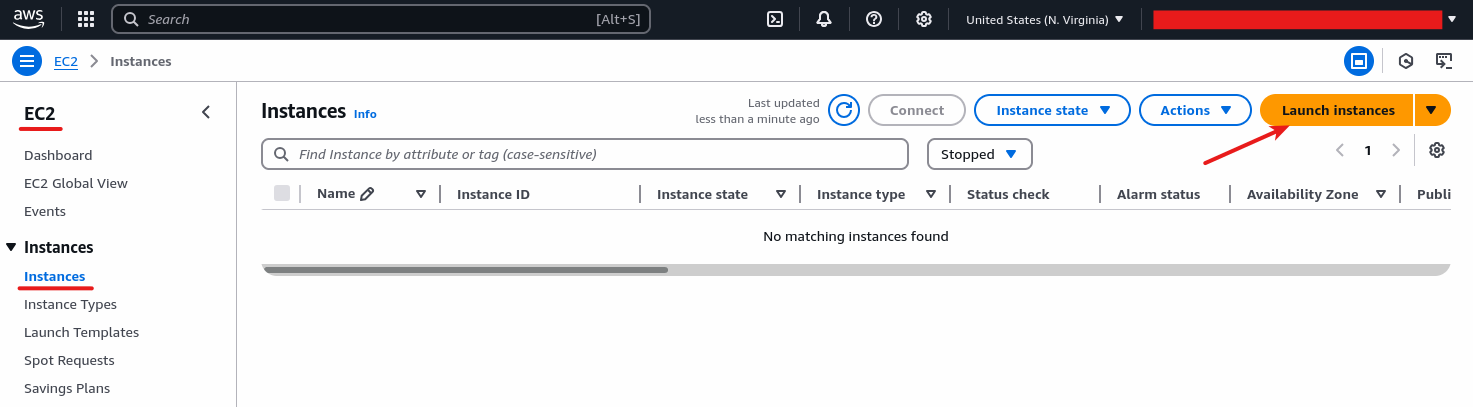Screen dimensions: 1473x407
Task: Sort by Instance type column arrow
Action: click(x=931, y=194)
